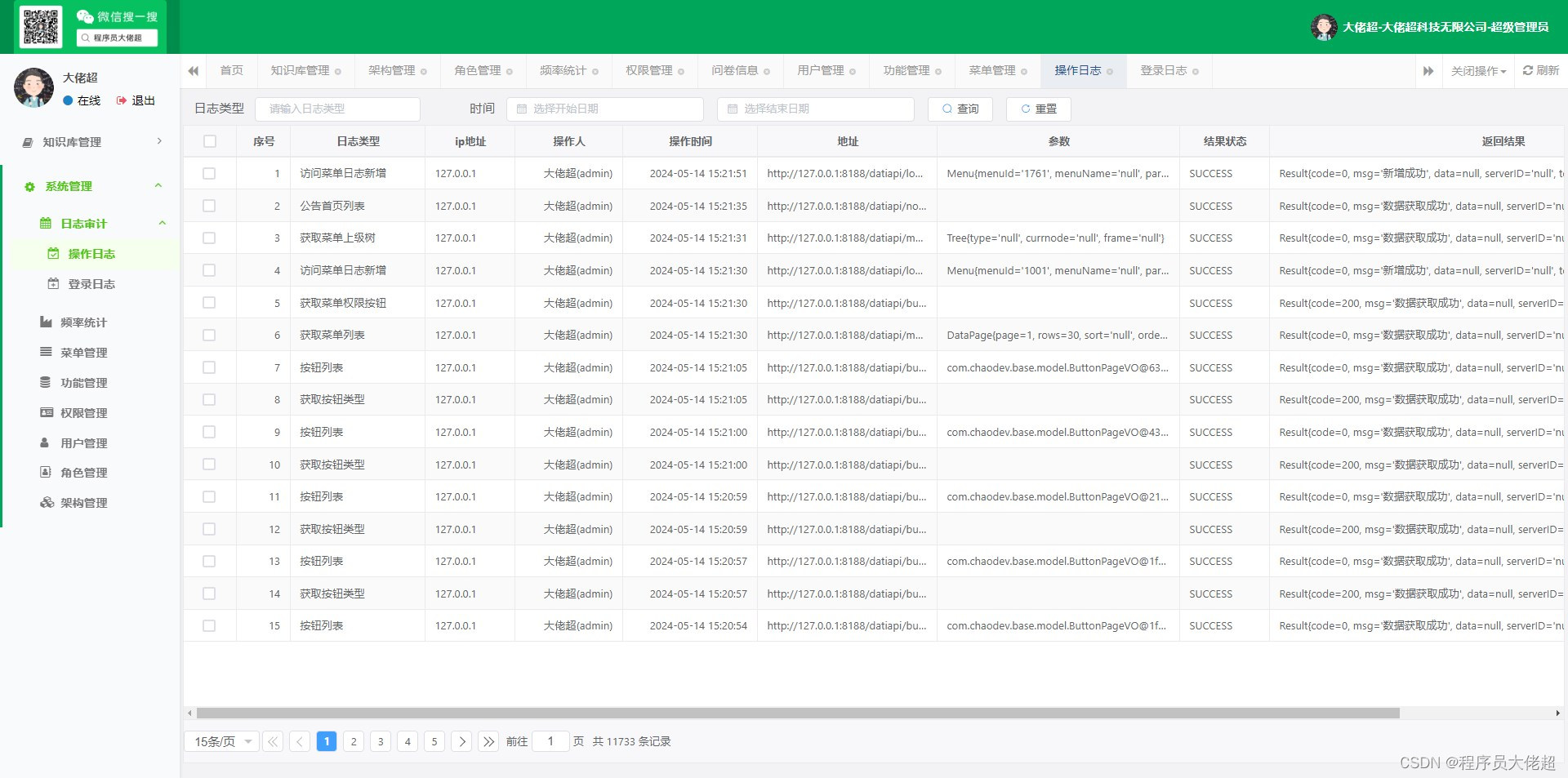The width and height of the screenshot is (1568, 778).
Task: Click the QR code image in header
Action: 41,27
